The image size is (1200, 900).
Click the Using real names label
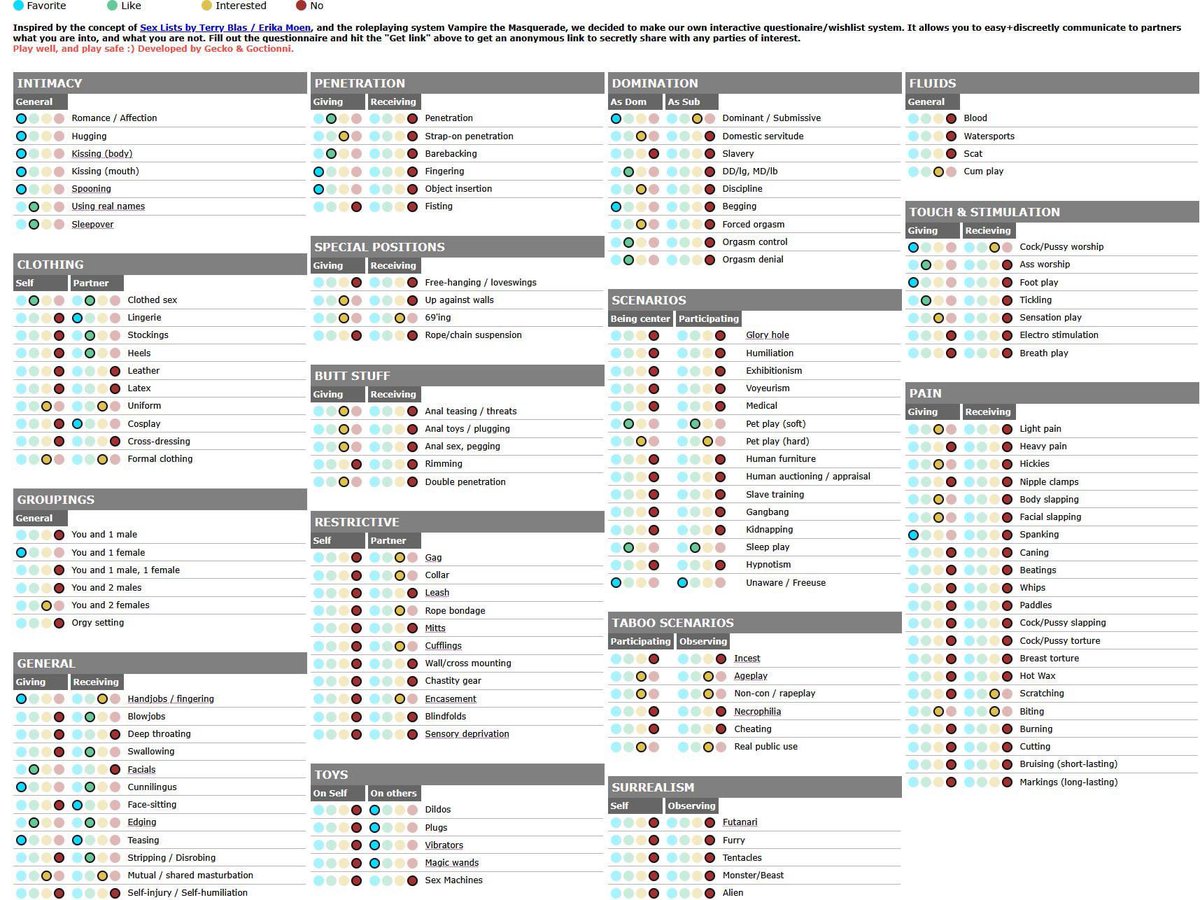click(108, 206)
